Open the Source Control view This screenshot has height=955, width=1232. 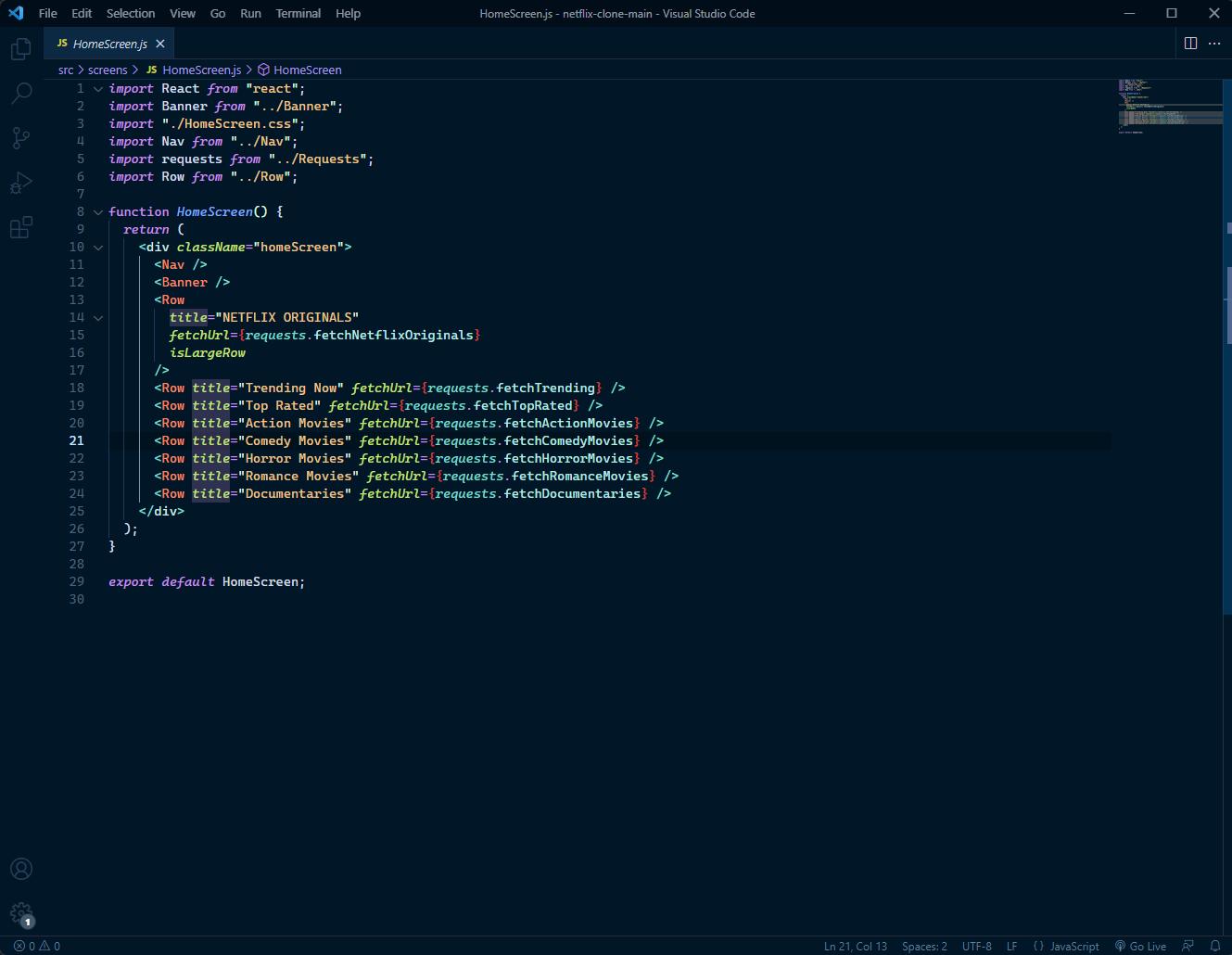pyautogui.click(x=20, y=138)
